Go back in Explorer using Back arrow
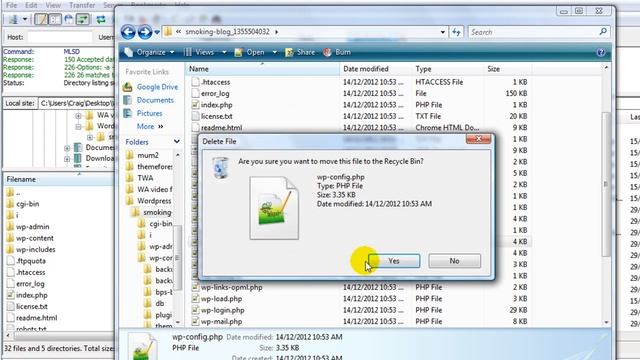 click(128, 32)
